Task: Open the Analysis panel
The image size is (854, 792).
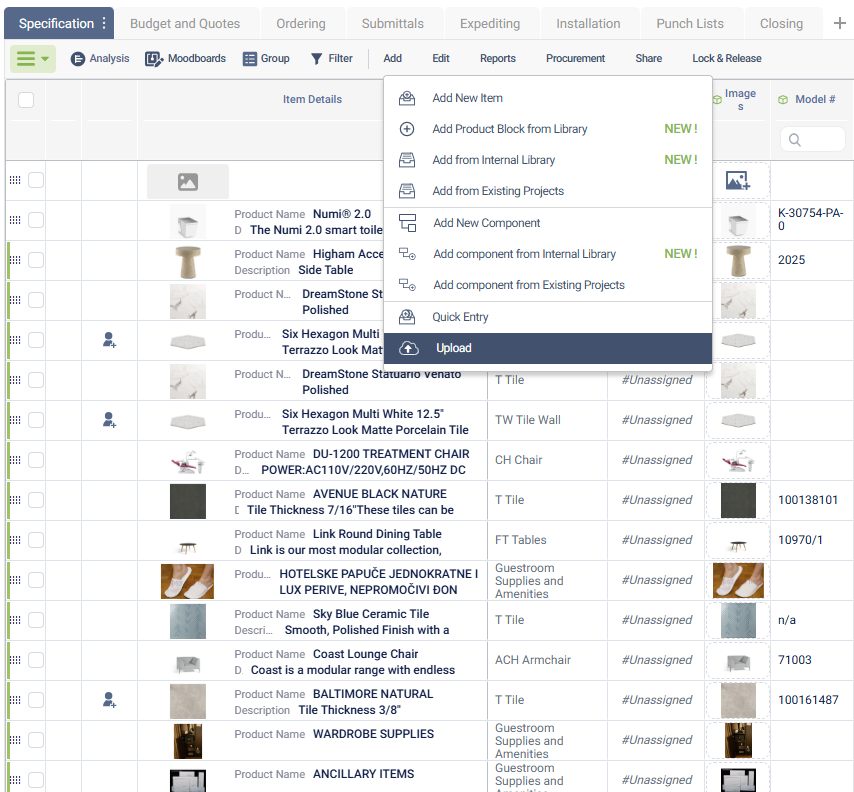Action: coord(100,59)
